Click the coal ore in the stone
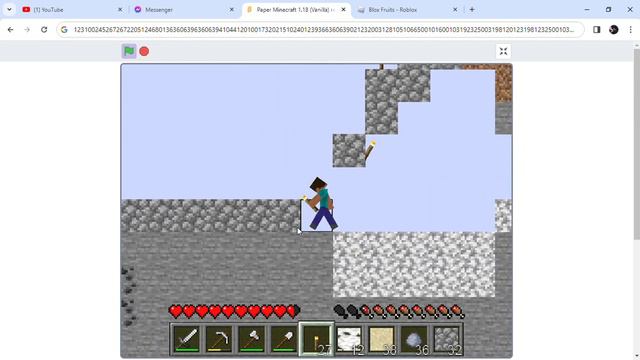 click(129, 296)
